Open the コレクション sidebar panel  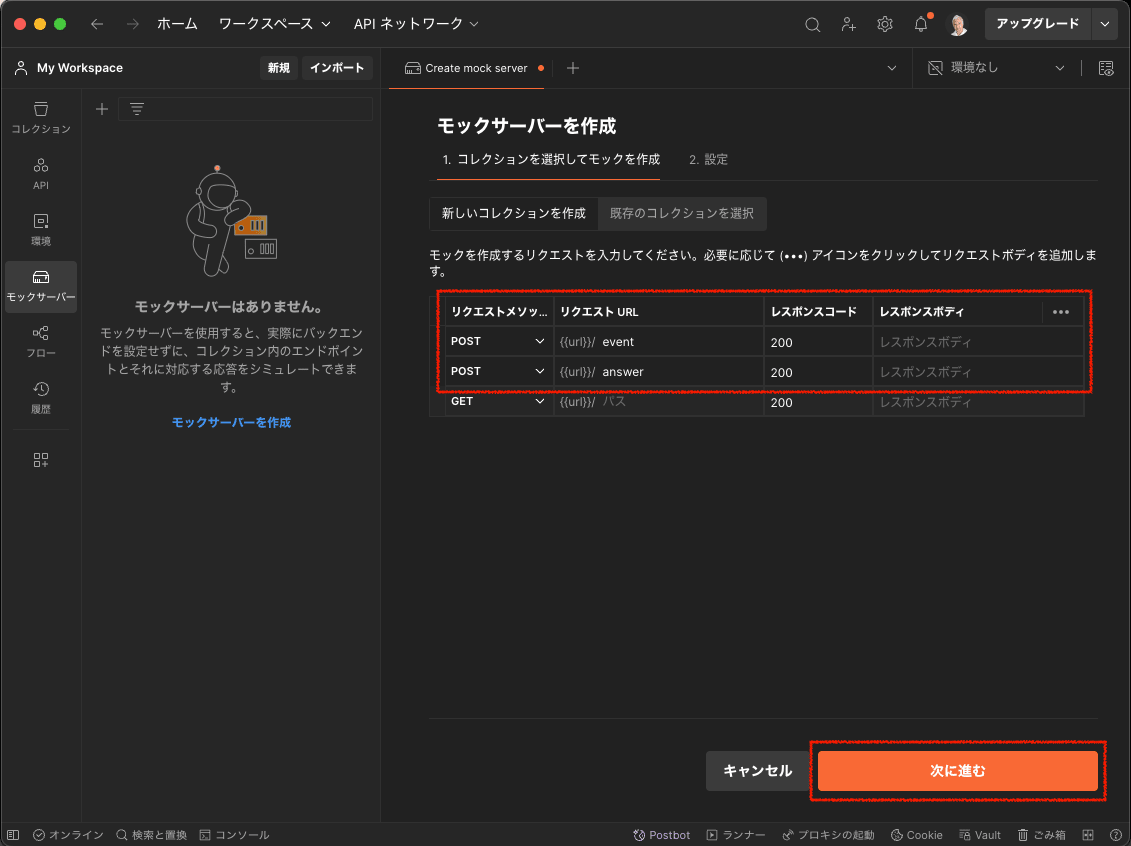coord(40,117)
